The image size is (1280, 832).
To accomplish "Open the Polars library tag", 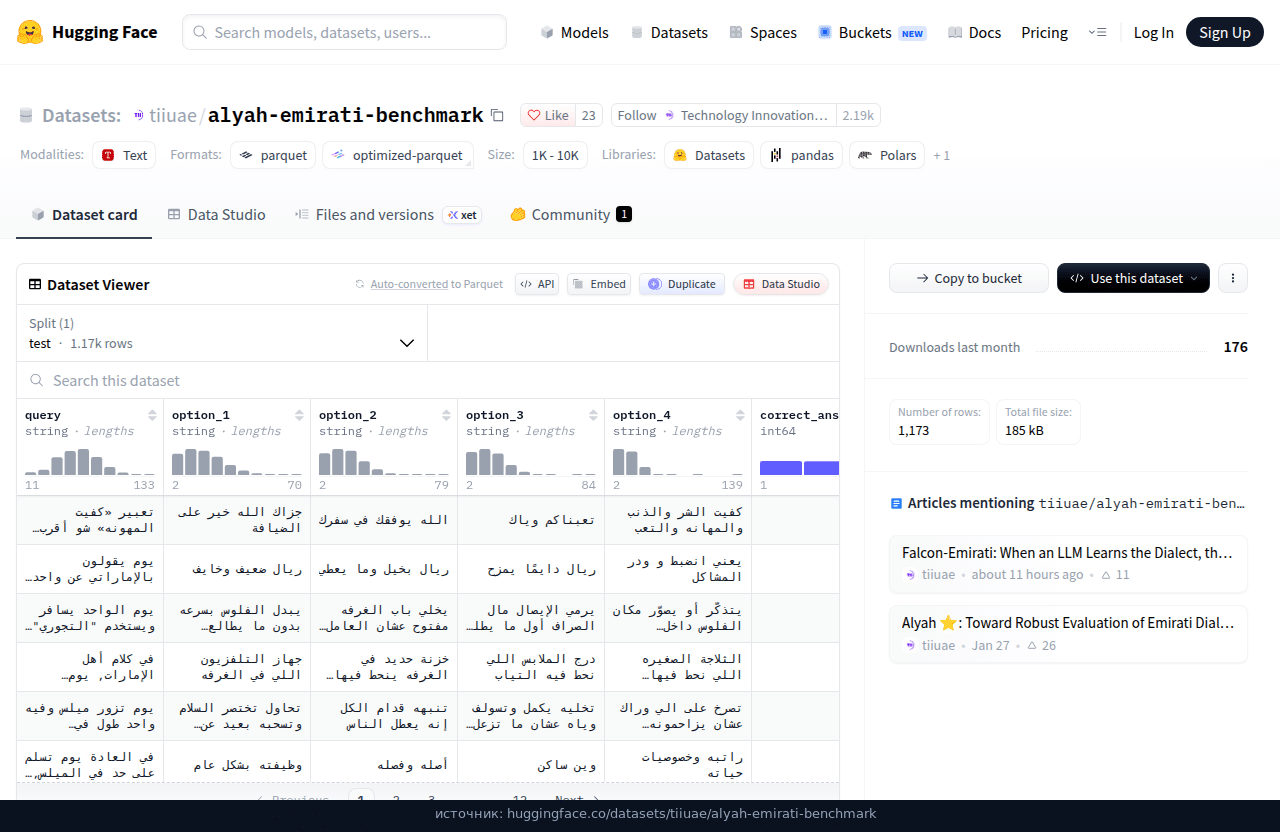I will click(887, 155).
